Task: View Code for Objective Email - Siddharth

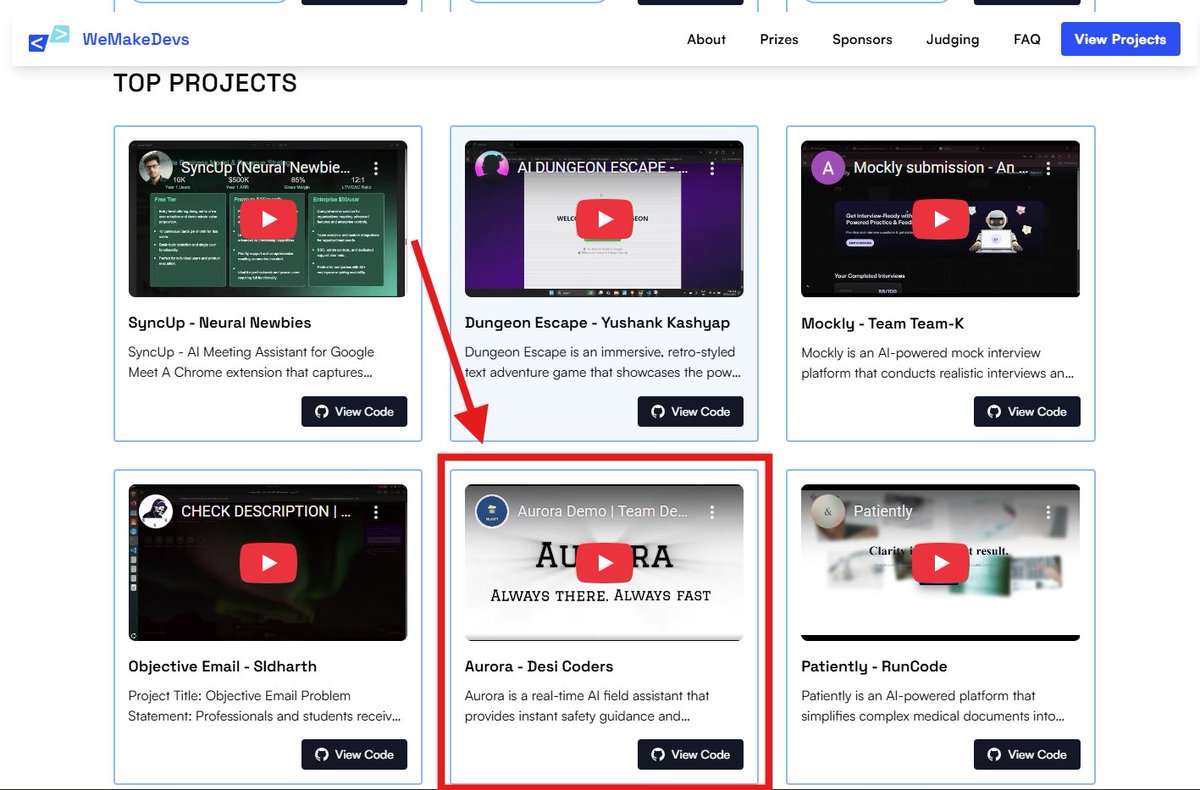Action: 354,754
